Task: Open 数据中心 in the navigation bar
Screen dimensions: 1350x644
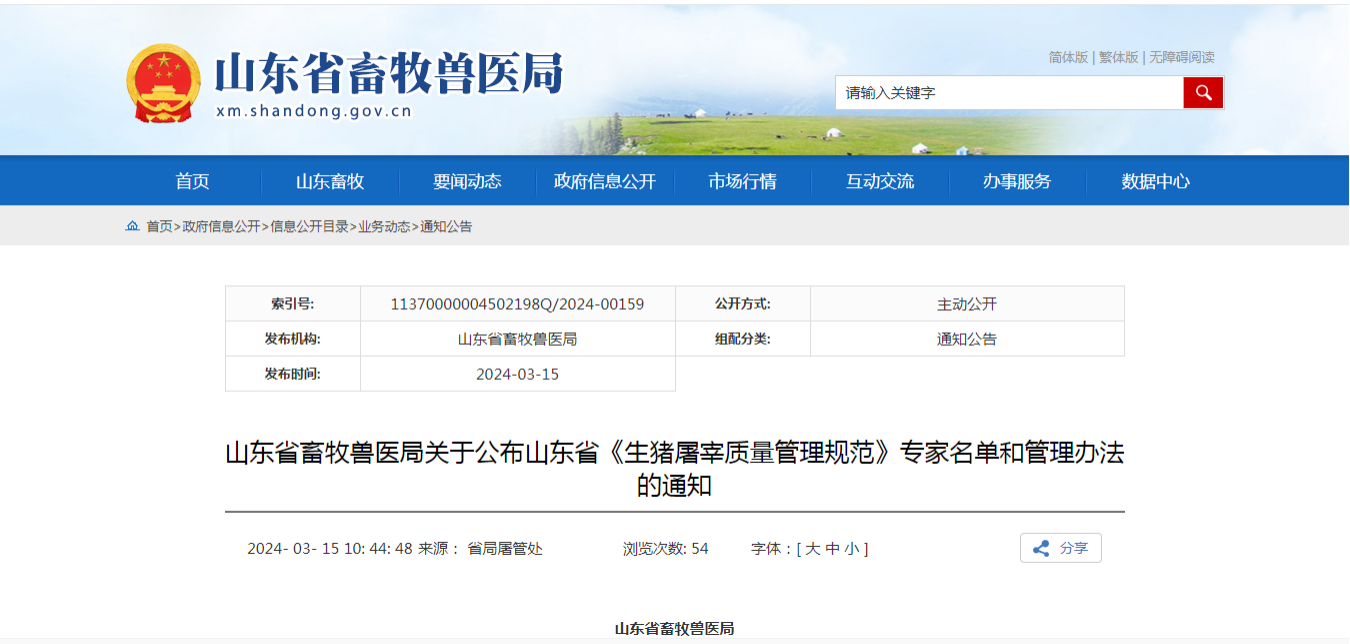Action: point(1155,181)
